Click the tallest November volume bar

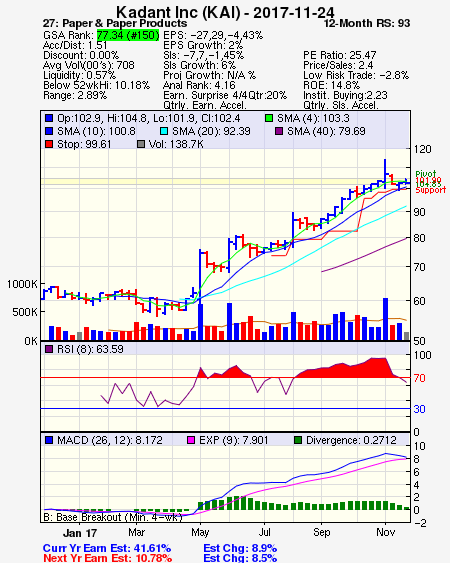[x=386, y=319]
